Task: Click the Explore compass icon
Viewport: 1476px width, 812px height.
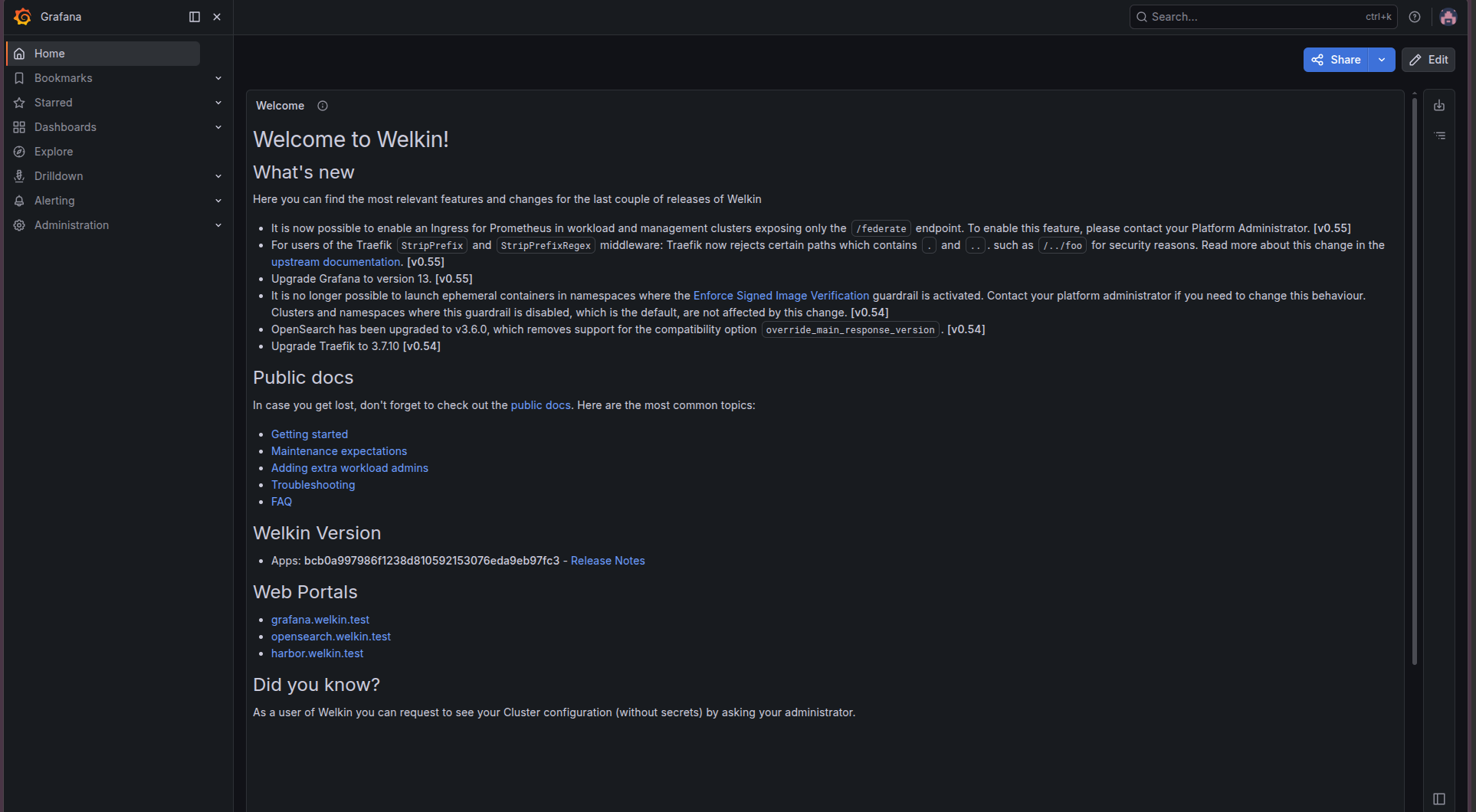Action: point(19,152)
